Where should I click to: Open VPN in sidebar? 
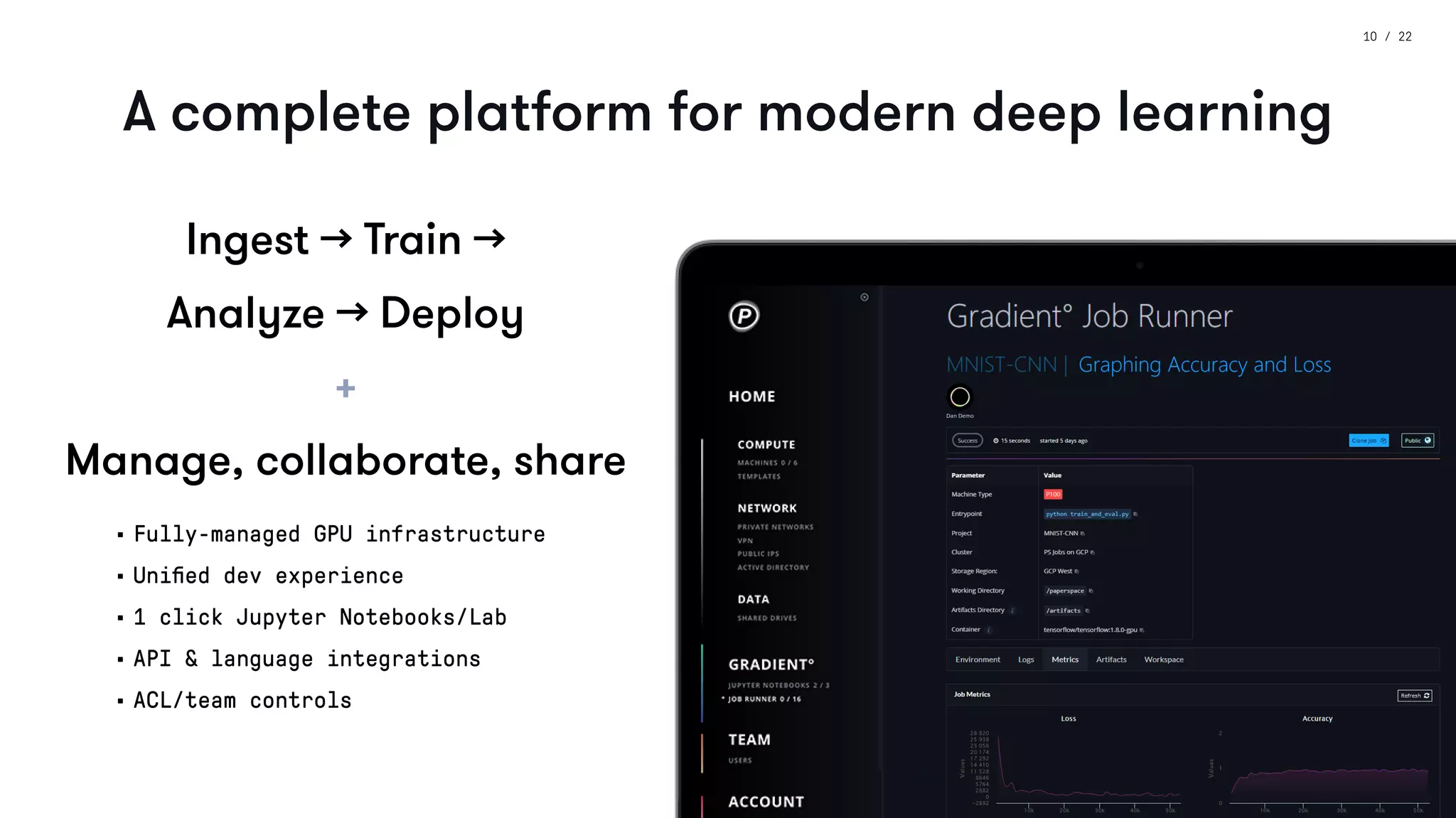click(745, 541)
